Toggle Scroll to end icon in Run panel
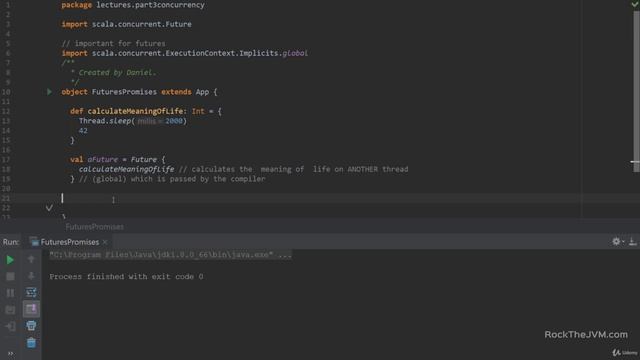This screenshot has height=360, width=640. 31,309
